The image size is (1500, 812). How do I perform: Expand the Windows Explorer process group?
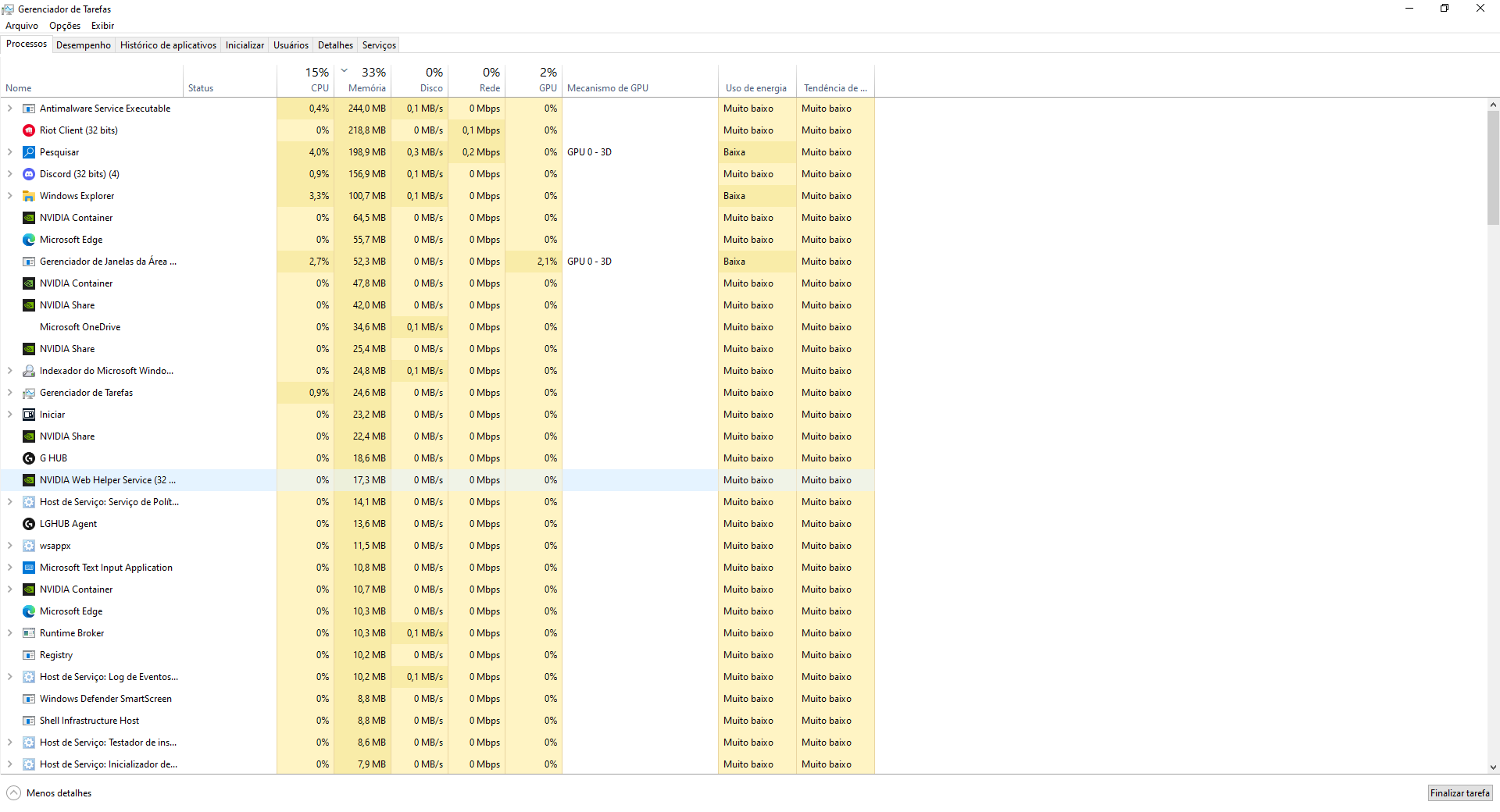(x=9, y=196)
